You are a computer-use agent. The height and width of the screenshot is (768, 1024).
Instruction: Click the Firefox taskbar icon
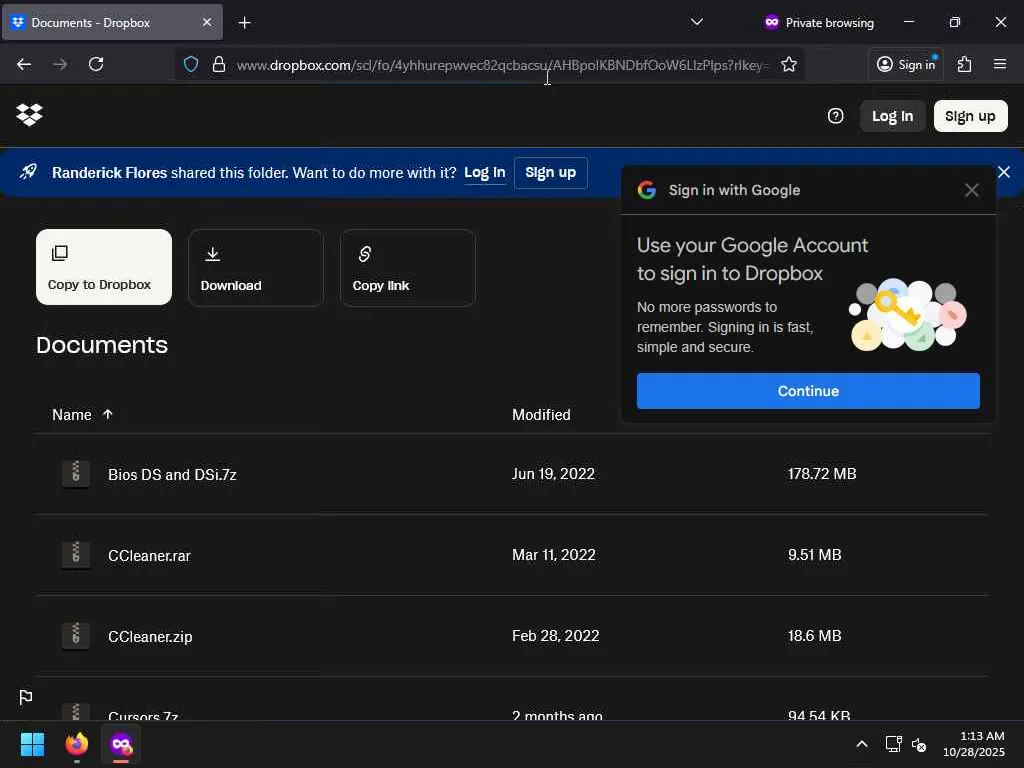coord(77,744)
